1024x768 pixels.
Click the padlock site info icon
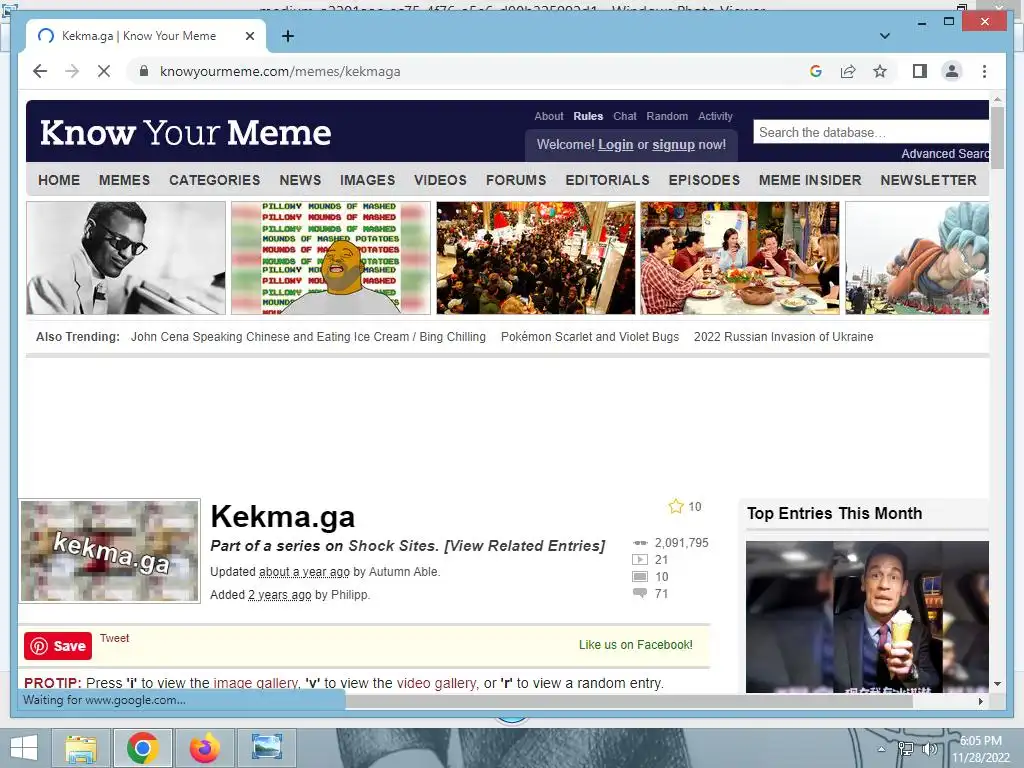tap(144, 71)
